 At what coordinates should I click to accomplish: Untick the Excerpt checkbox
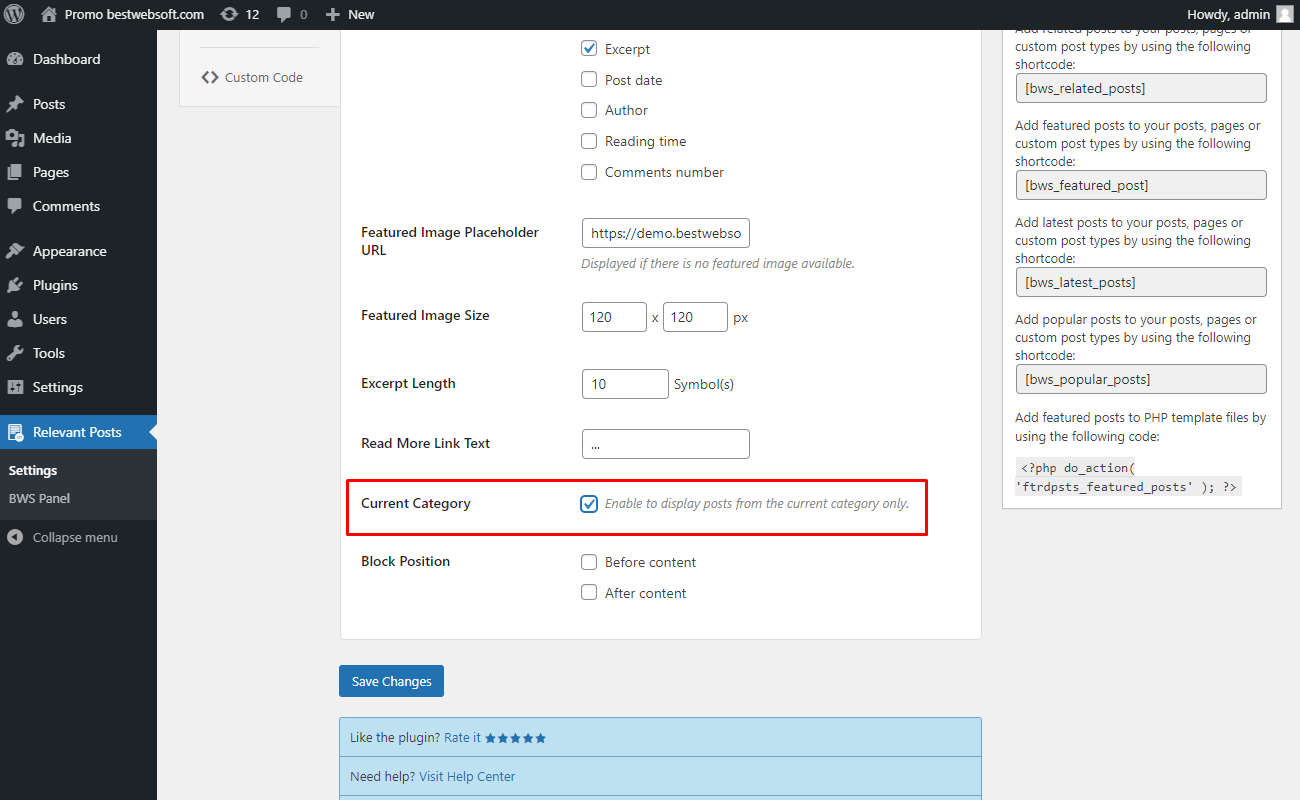(589, 48)
